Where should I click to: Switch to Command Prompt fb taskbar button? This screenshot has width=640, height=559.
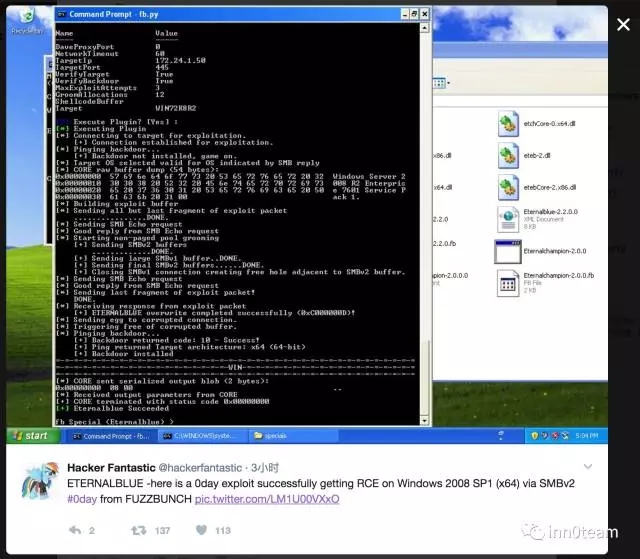(x=111, y=436)
